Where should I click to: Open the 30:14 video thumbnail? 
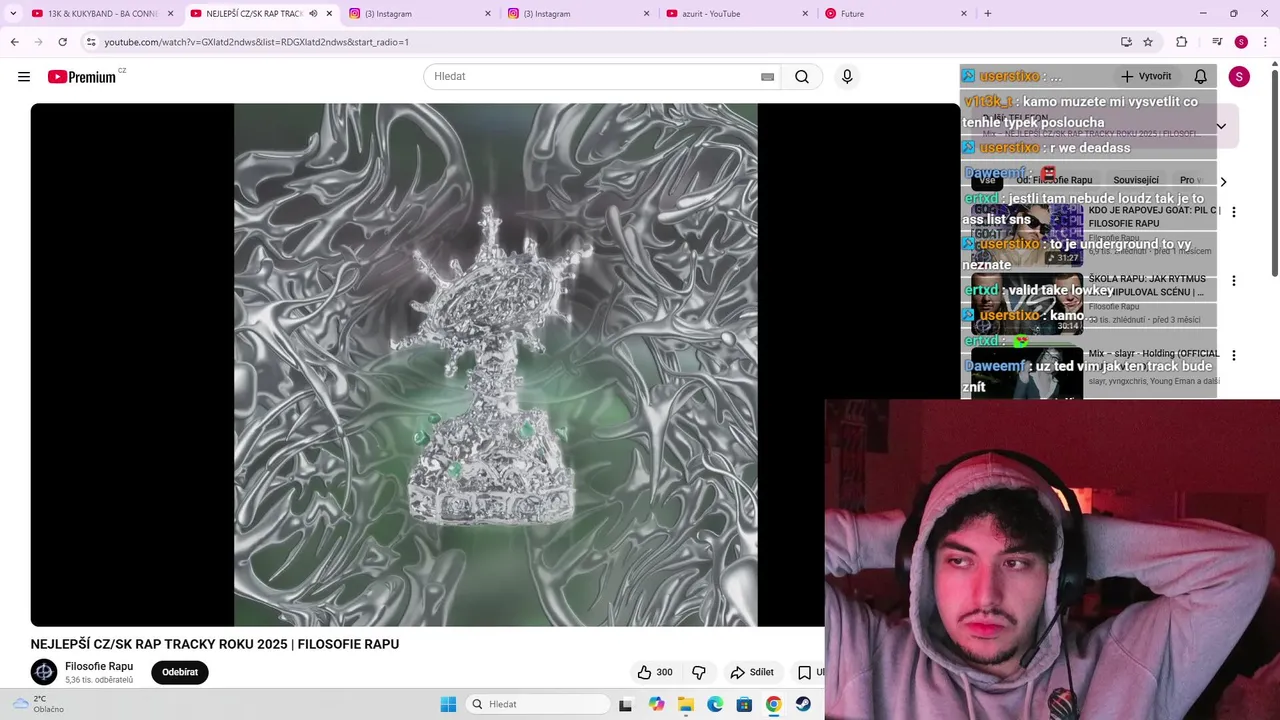1027,304
